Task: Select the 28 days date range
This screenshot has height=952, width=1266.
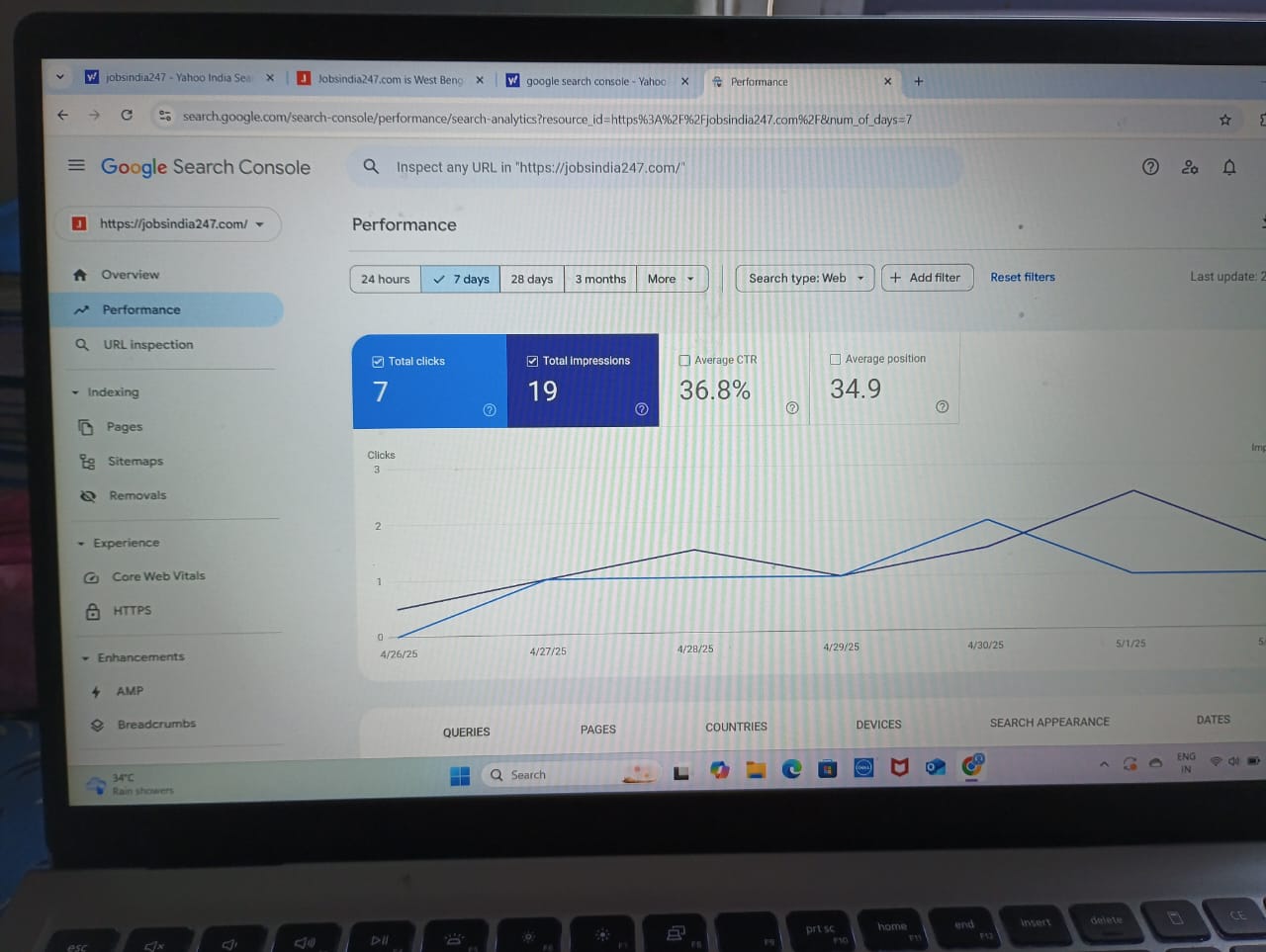Action: (x=532, y=279)
